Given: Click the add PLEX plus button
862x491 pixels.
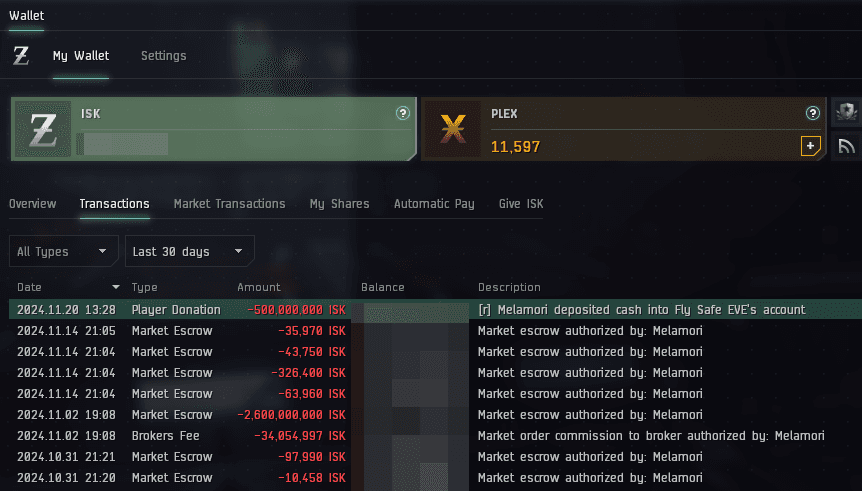Looking at the screenshot, I should tap(810, 146).
